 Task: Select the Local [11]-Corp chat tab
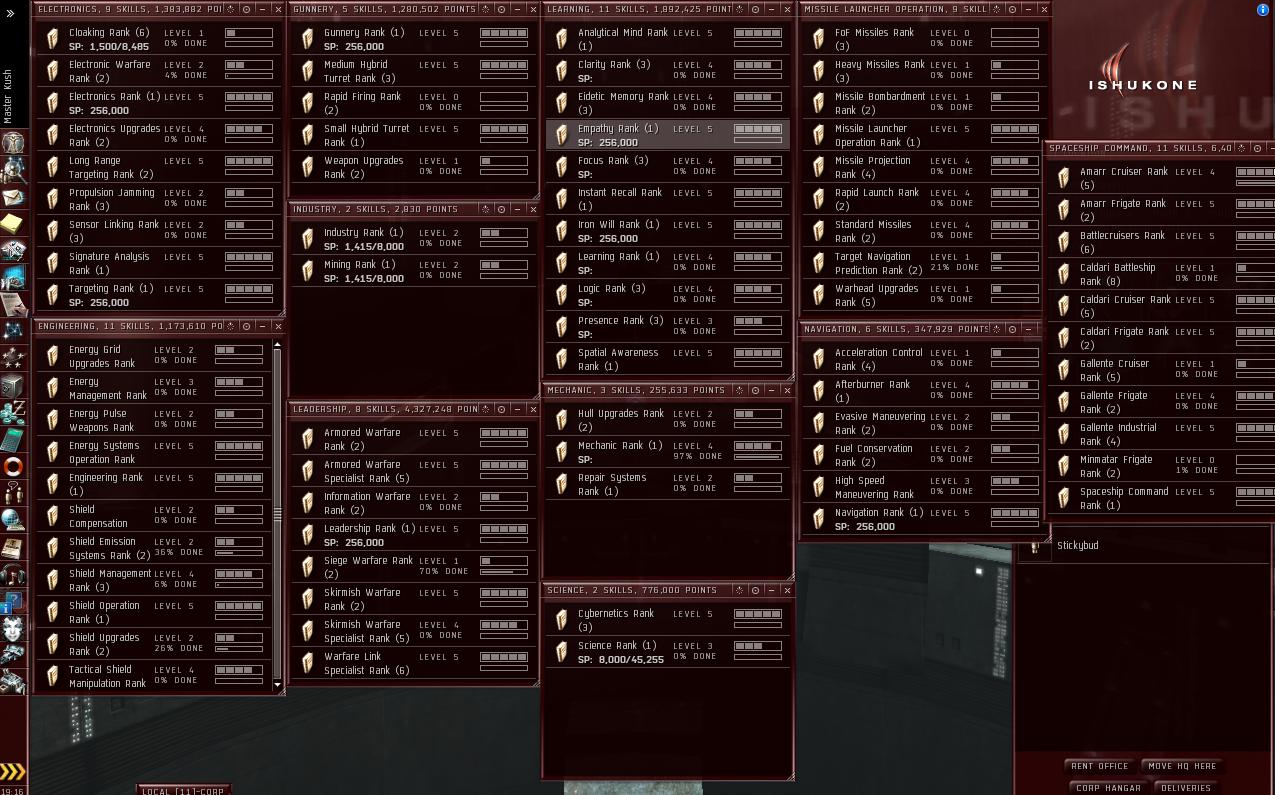[x=183, y=791]
